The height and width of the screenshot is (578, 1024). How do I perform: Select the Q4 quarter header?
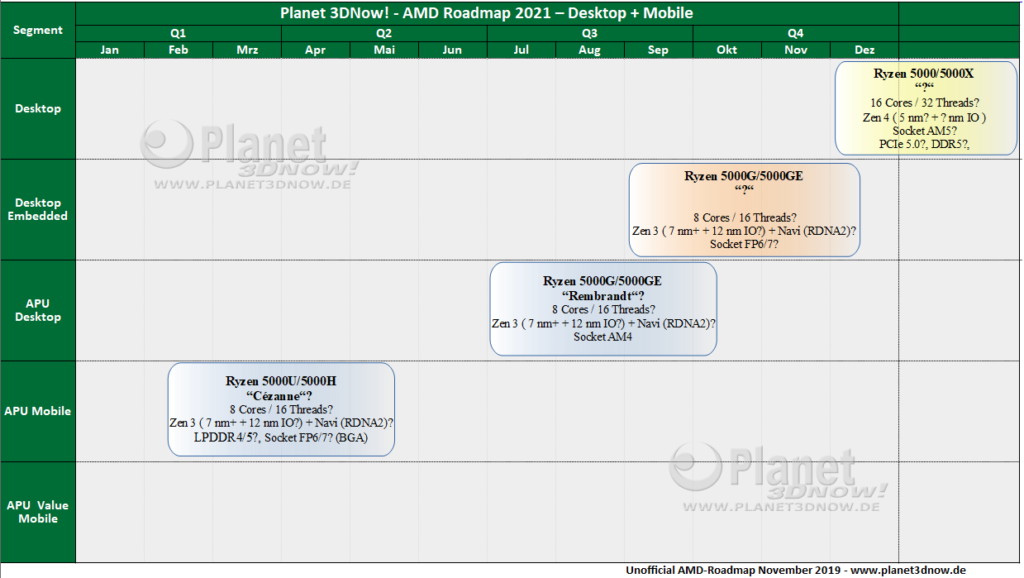(x=795, y=33)
